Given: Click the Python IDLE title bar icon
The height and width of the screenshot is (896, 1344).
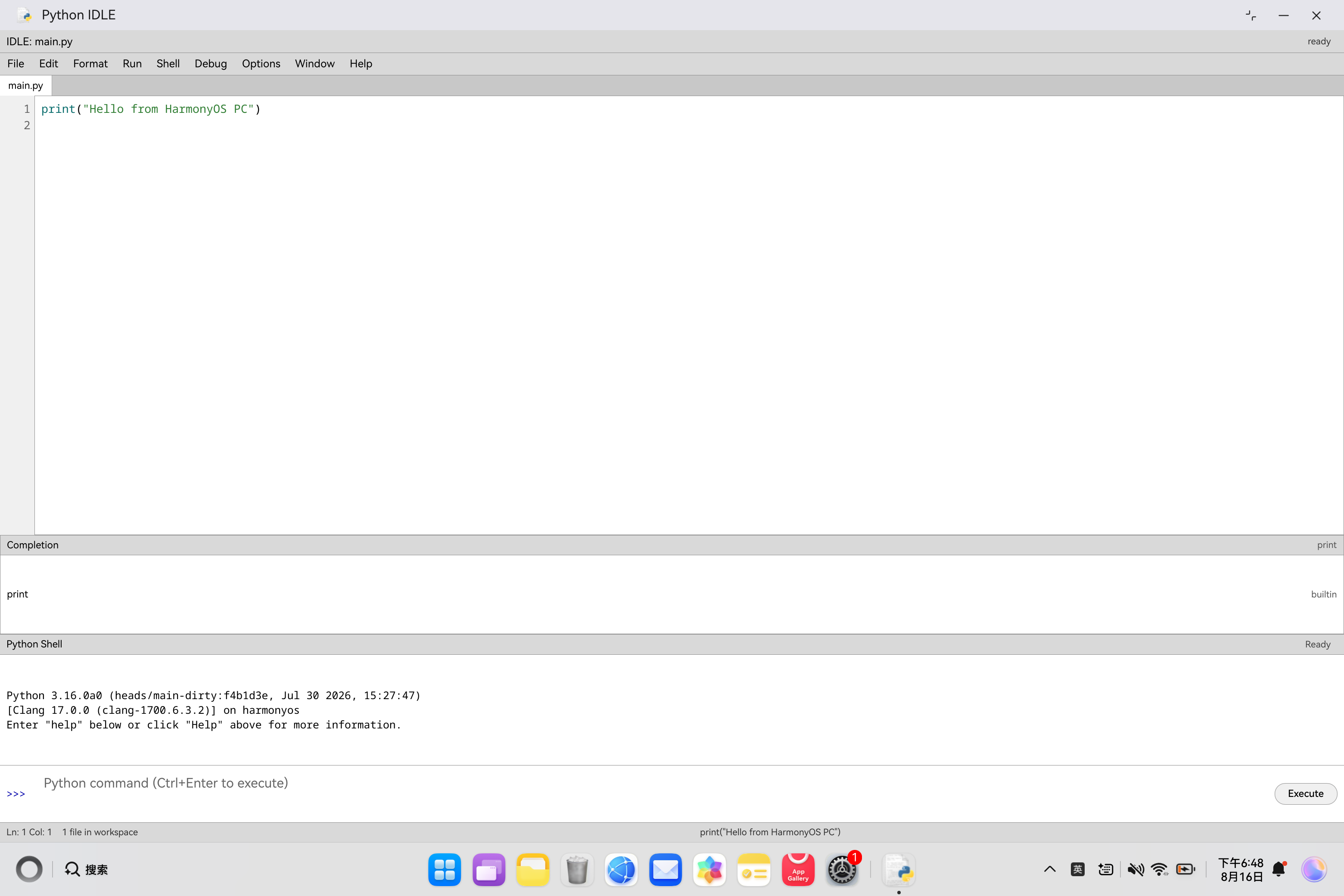Looking at the screenshot, I should [x=25, y=15].
